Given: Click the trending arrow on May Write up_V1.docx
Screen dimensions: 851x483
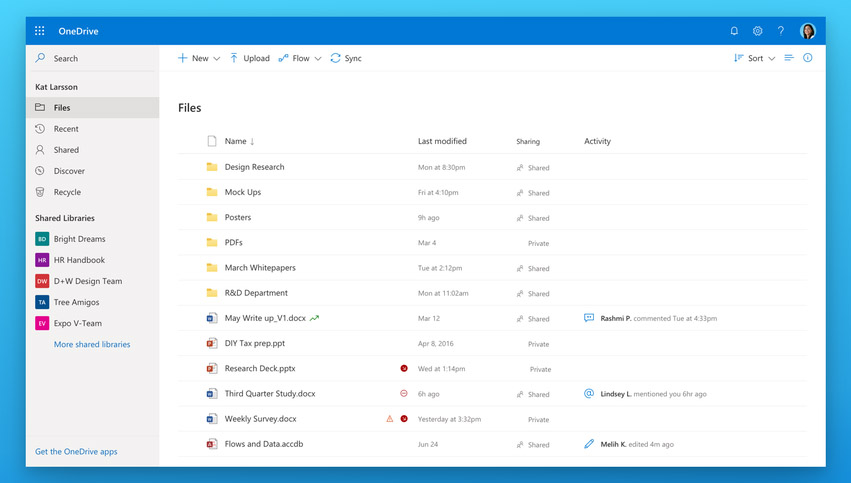Looking at the screenshot, I should click(x=314, y=319).
